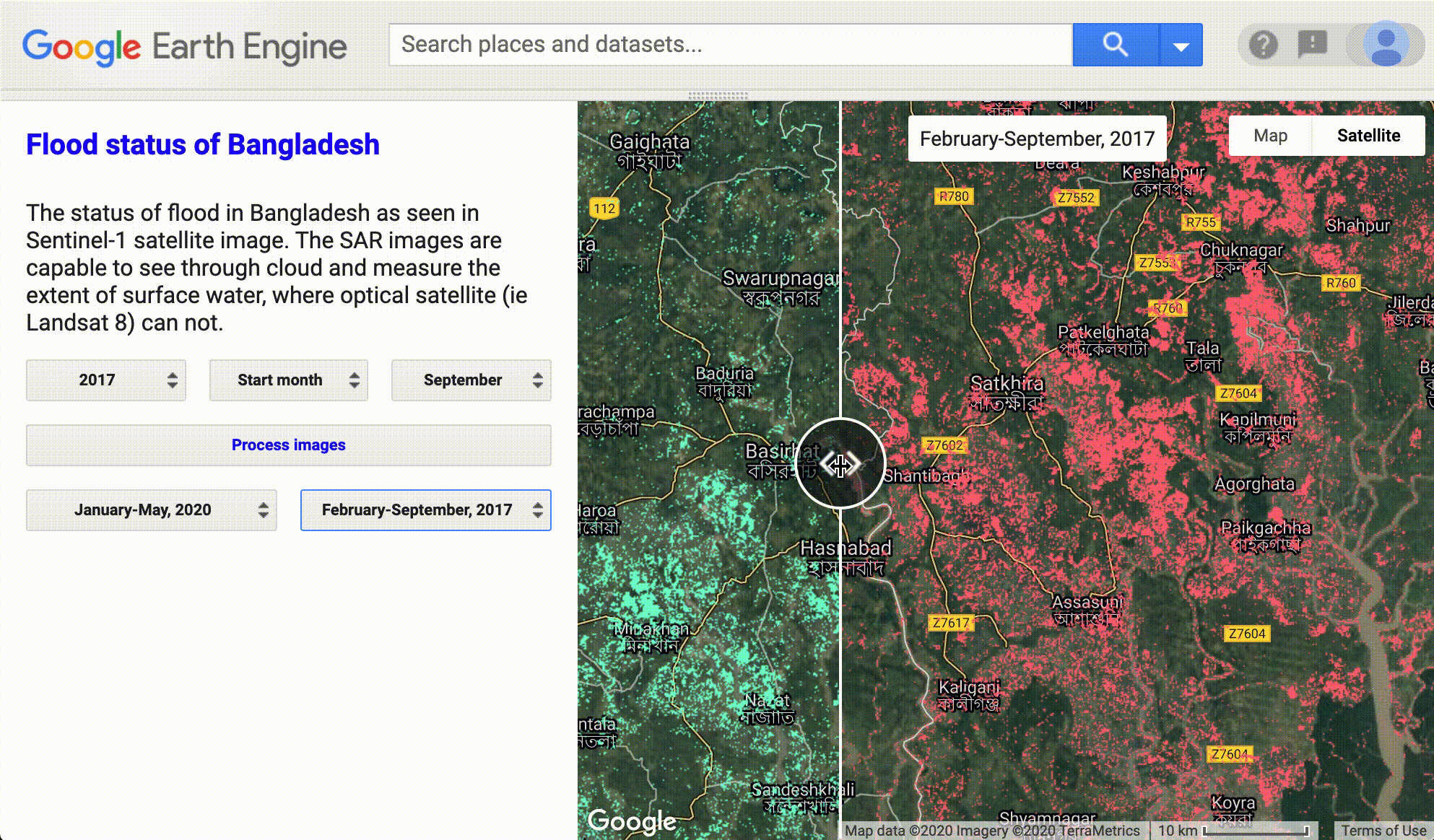Screen dimensions: 1434x840
Task: Focus the Search places and datasets field
Action: (x=729, y=45)
